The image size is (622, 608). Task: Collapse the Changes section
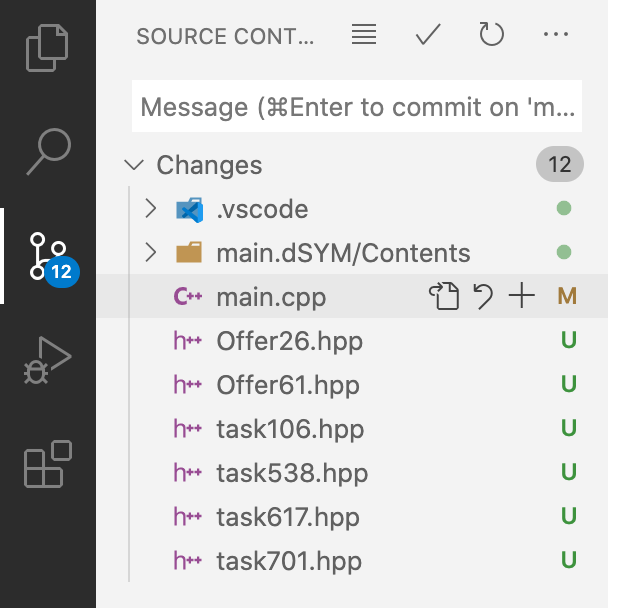133,165
